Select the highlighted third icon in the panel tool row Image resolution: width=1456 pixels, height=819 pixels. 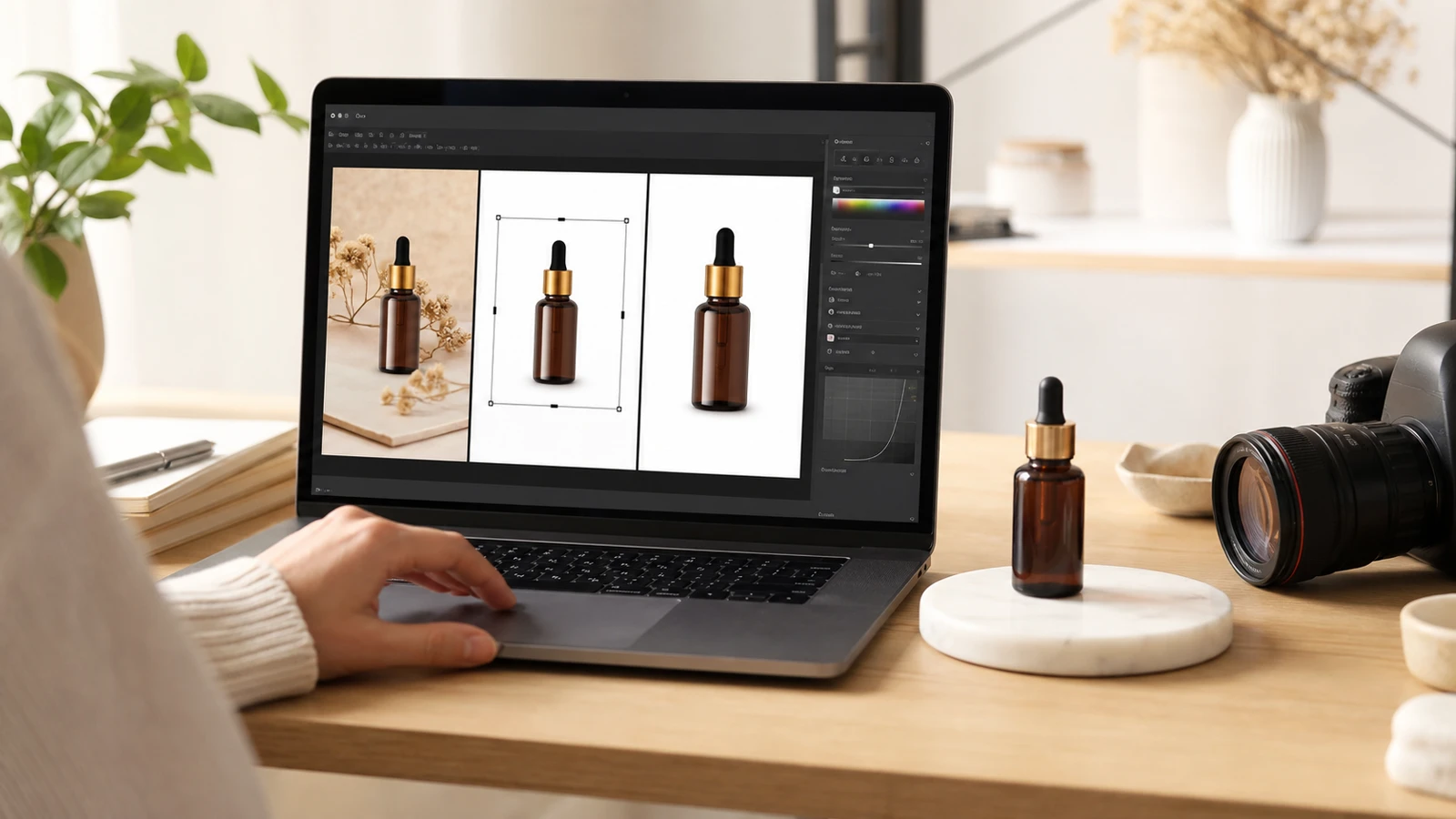click(866, 159)
